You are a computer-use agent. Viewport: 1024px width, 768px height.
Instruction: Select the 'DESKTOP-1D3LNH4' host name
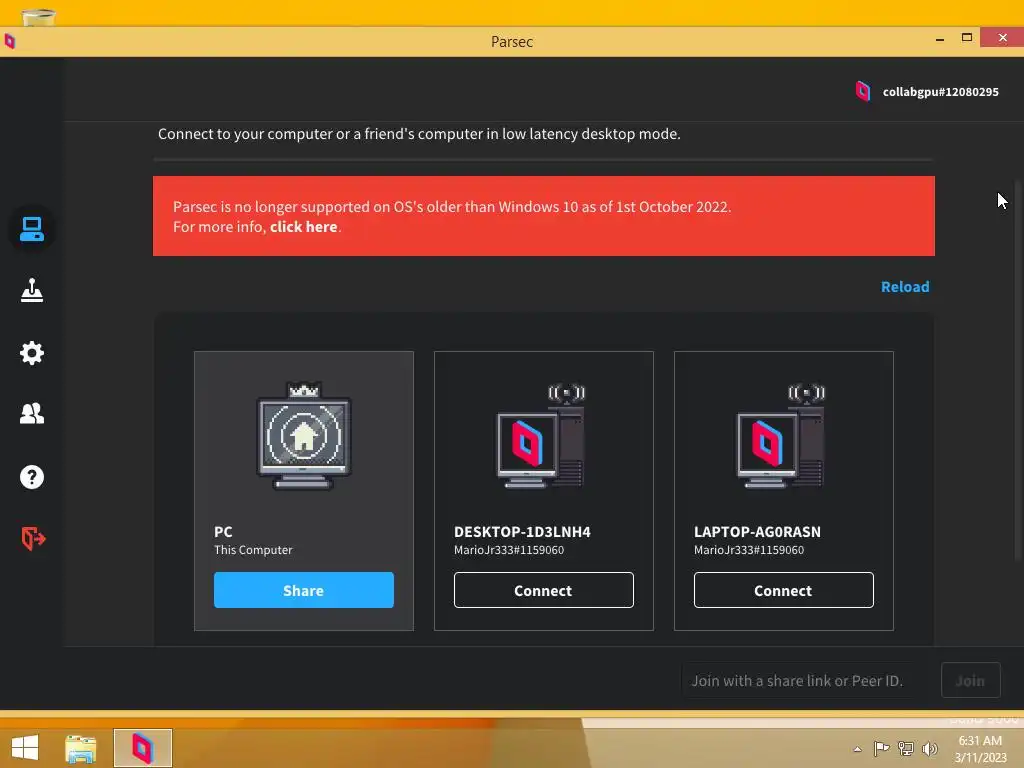(522, 532)
